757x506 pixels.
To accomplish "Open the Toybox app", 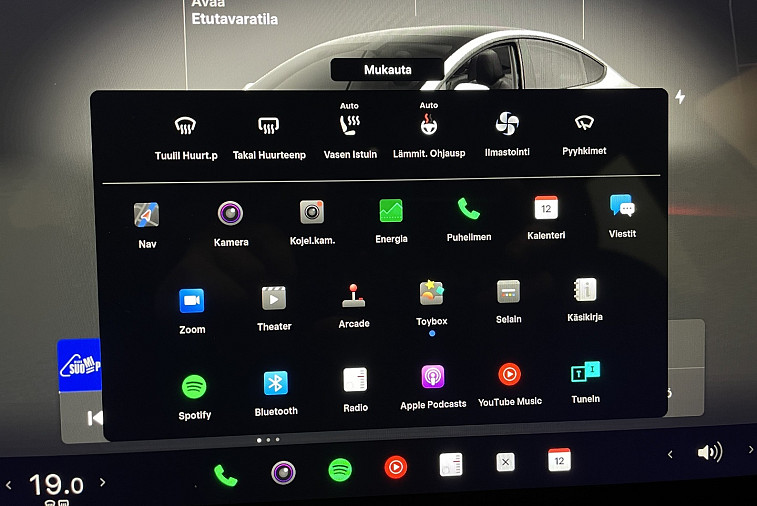I will pos(432,293).
